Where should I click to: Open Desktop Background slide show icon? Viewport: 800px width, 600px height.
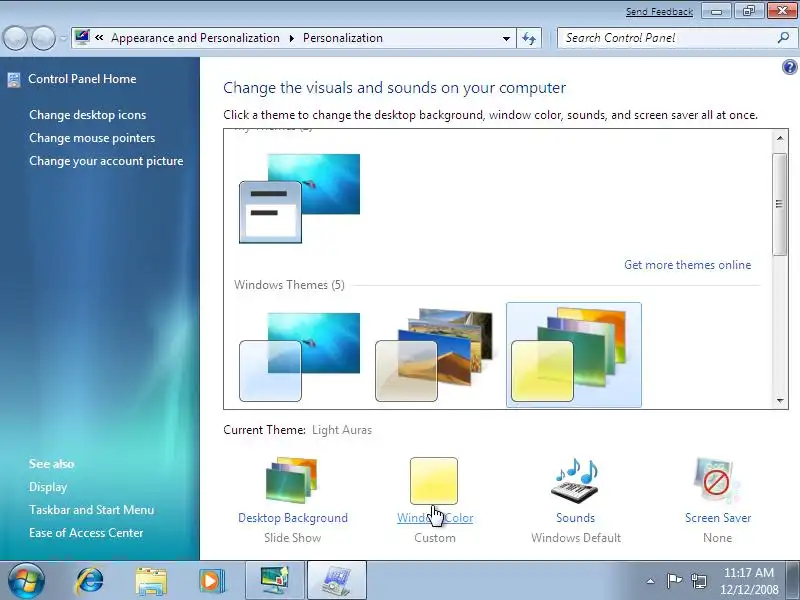click(x=292, y=480)
